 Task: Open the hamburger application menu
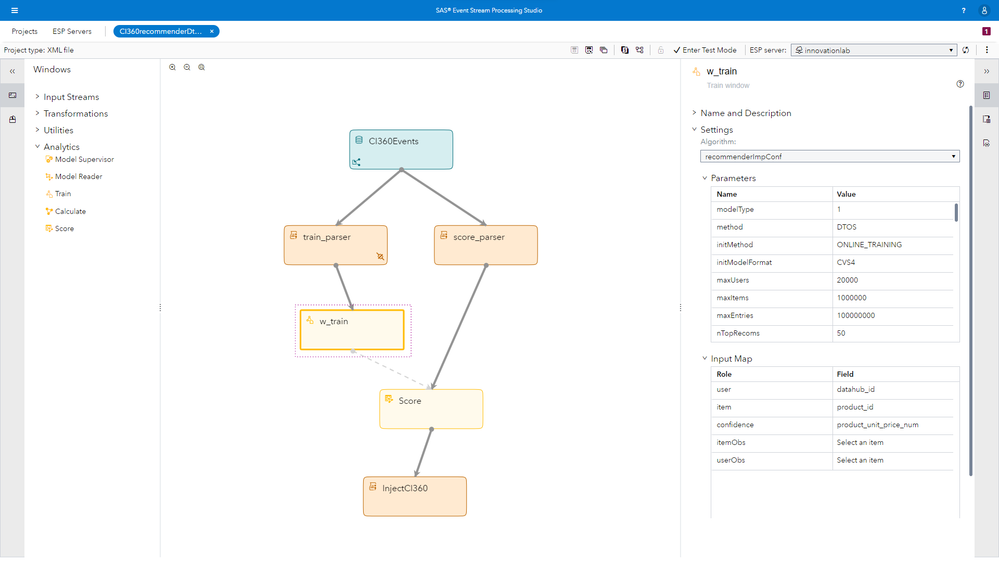[14, 10]
